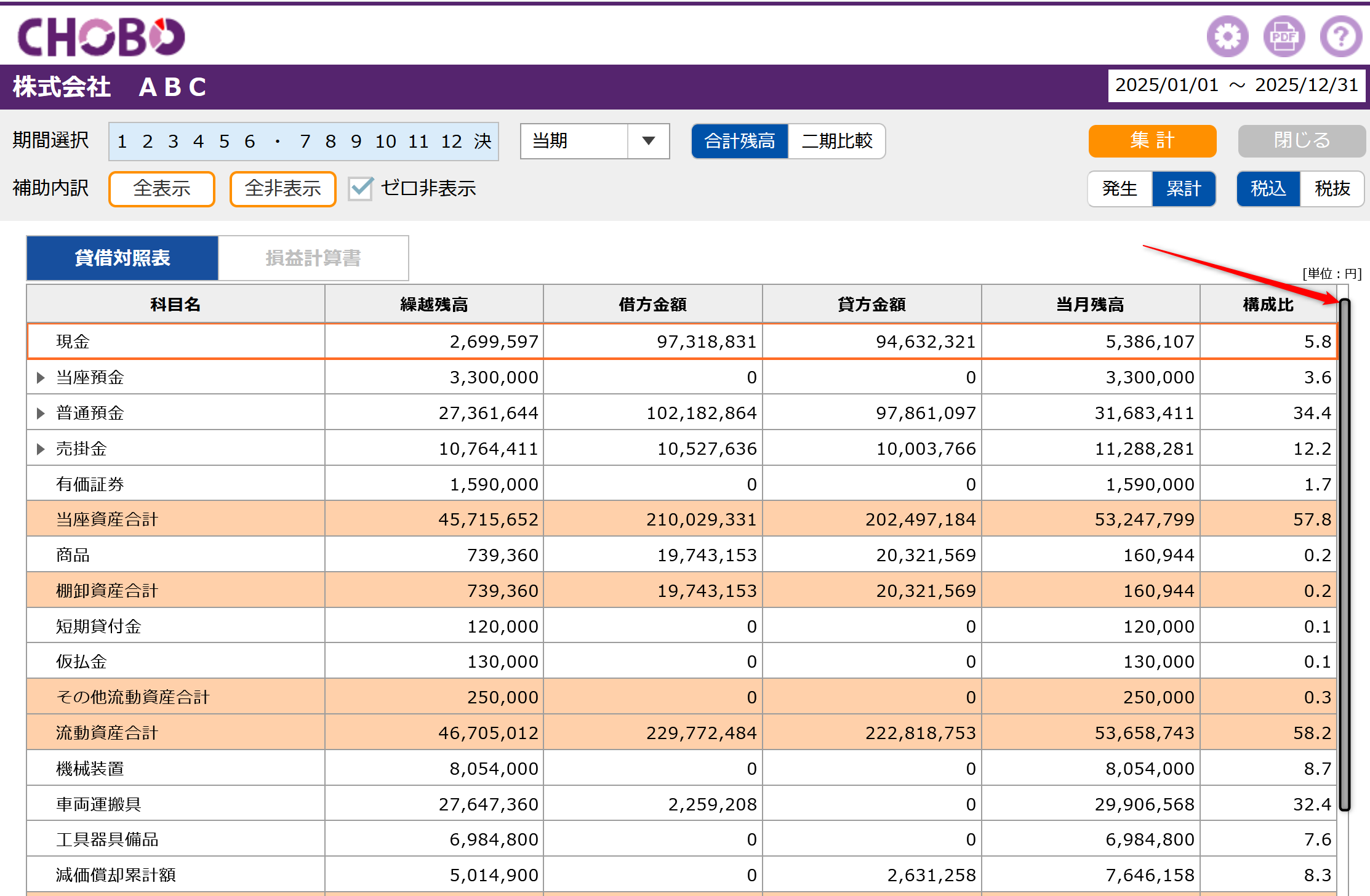Viewport: 1370px width, 896px height.
Task: Click the CHOBO logo
Action: 102,36
